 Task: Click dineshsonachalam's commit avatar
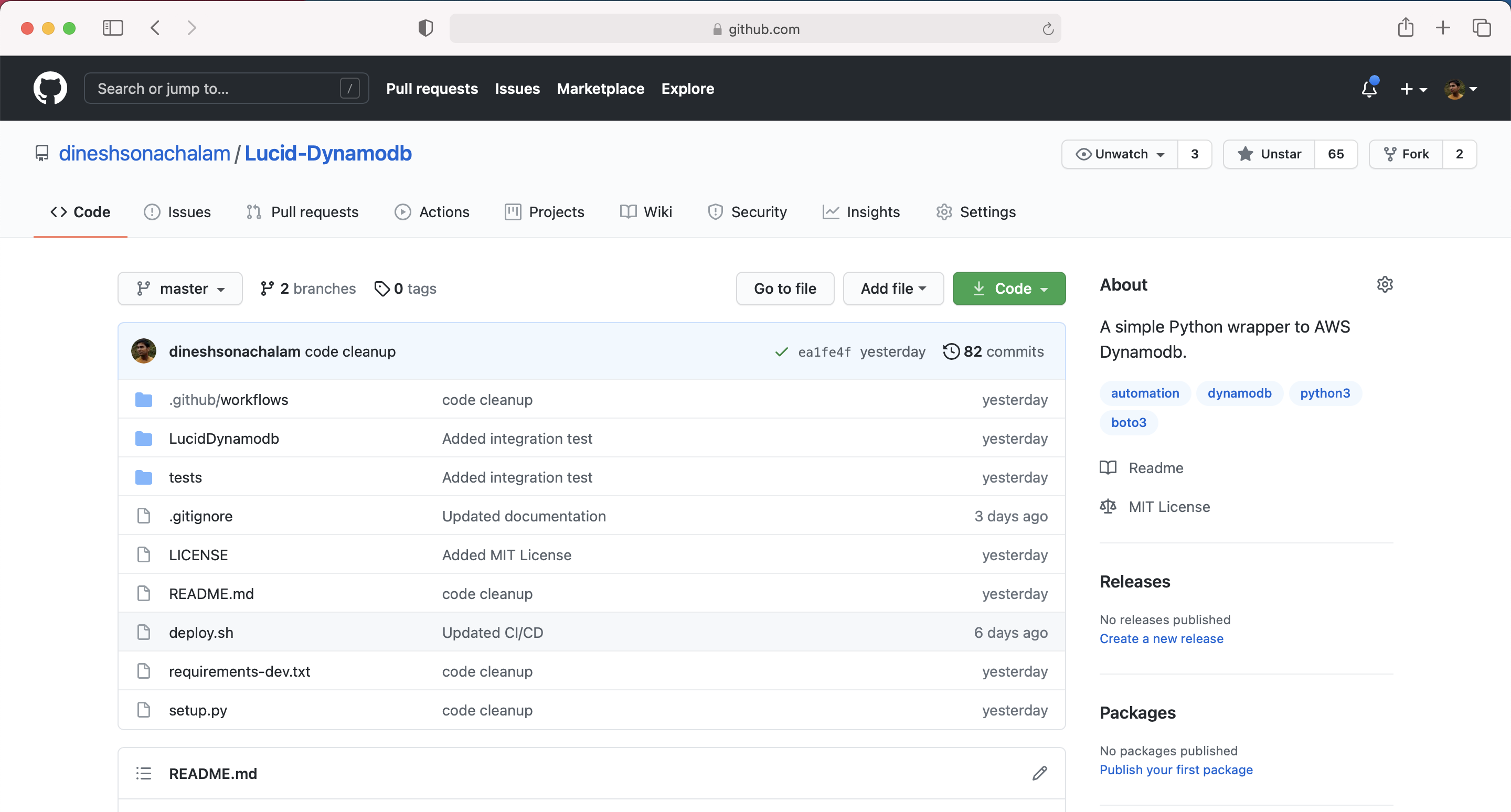[143, 351]
